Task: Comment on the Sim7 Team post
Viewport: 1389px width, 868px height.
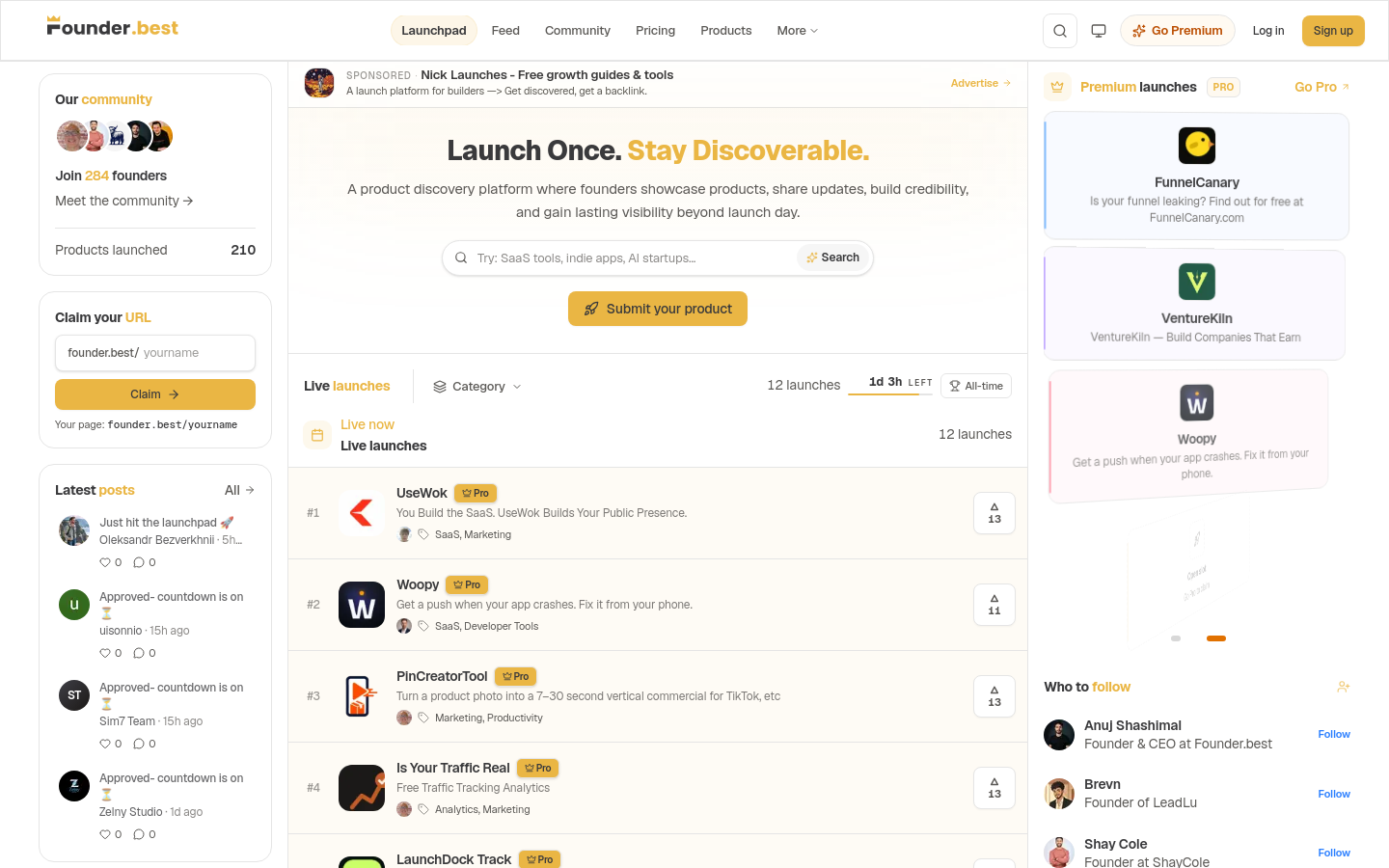Action: 145,744
